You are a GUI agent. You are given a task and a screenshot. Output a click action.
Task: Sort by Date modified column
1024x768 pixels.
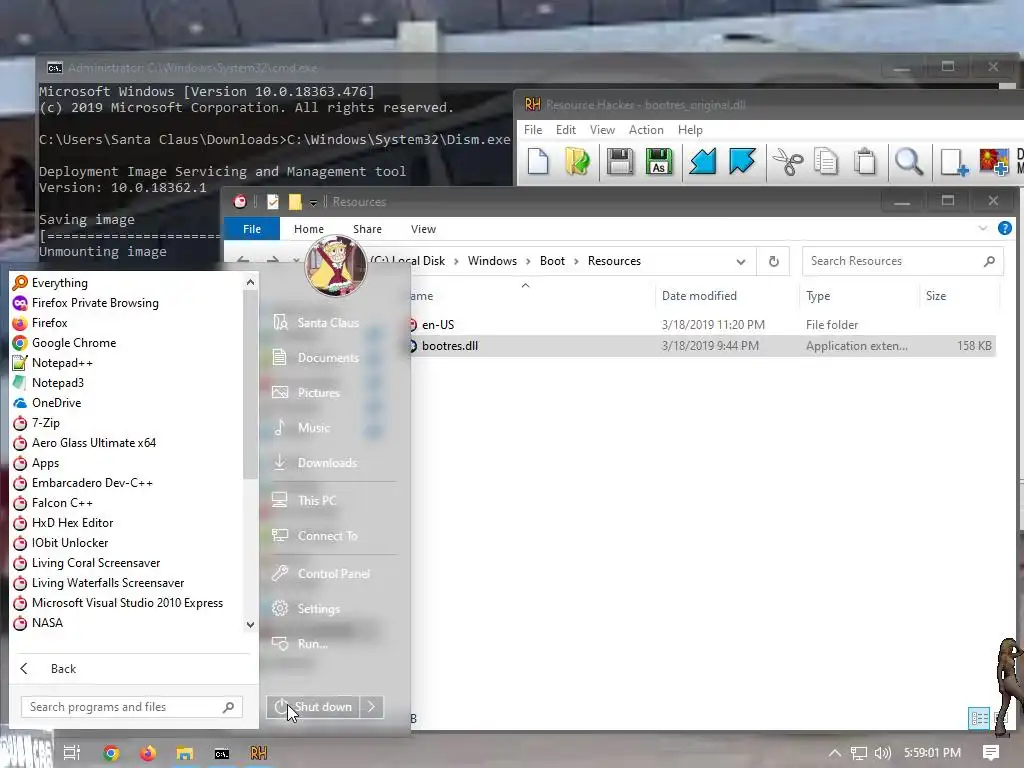coord(699,296)
